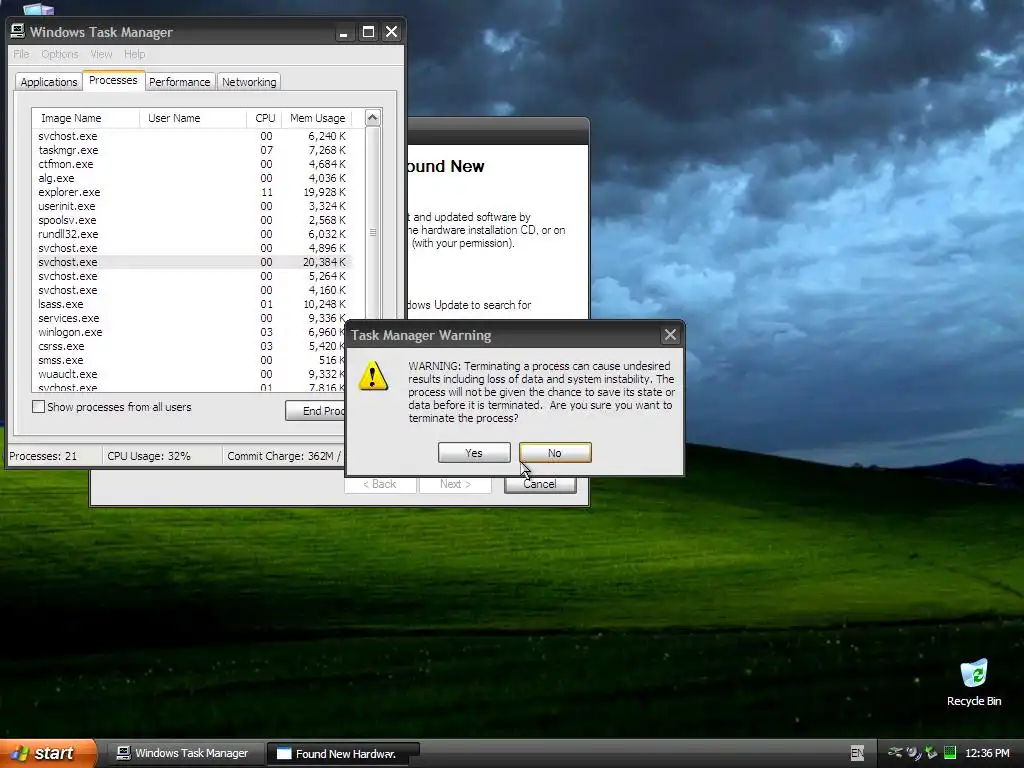Click Cancel in Found New Hardware wizard
Image resolution: width=1024 pixels, height=768 pixels.
pyautogui.click(x=540, y=484)
